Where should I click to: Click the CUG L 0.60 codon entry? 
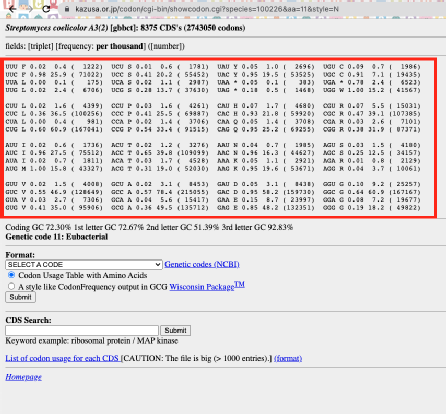[x=54, y=129]
